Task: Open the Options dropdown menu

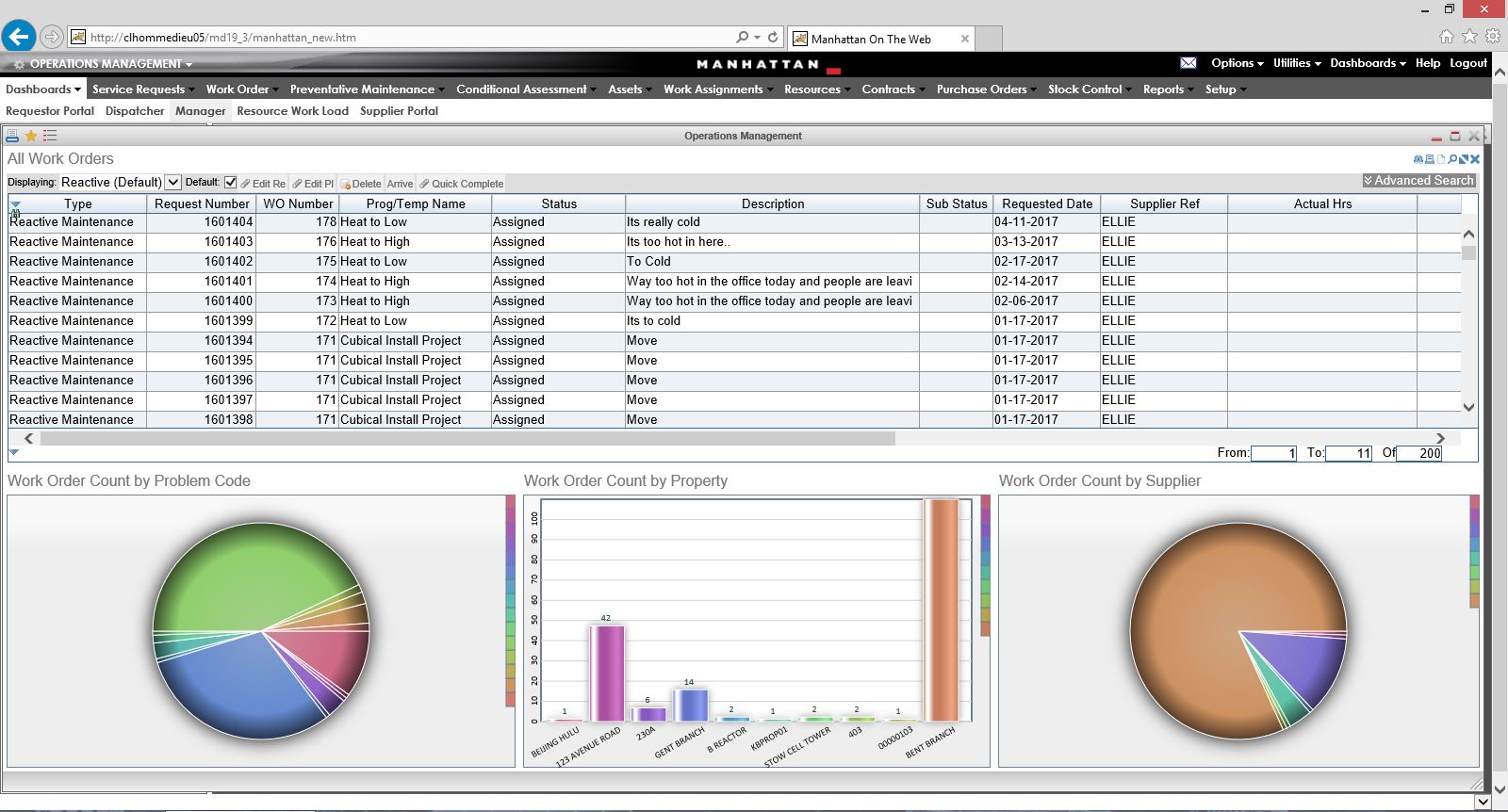Action: (x=1238, y=63)
